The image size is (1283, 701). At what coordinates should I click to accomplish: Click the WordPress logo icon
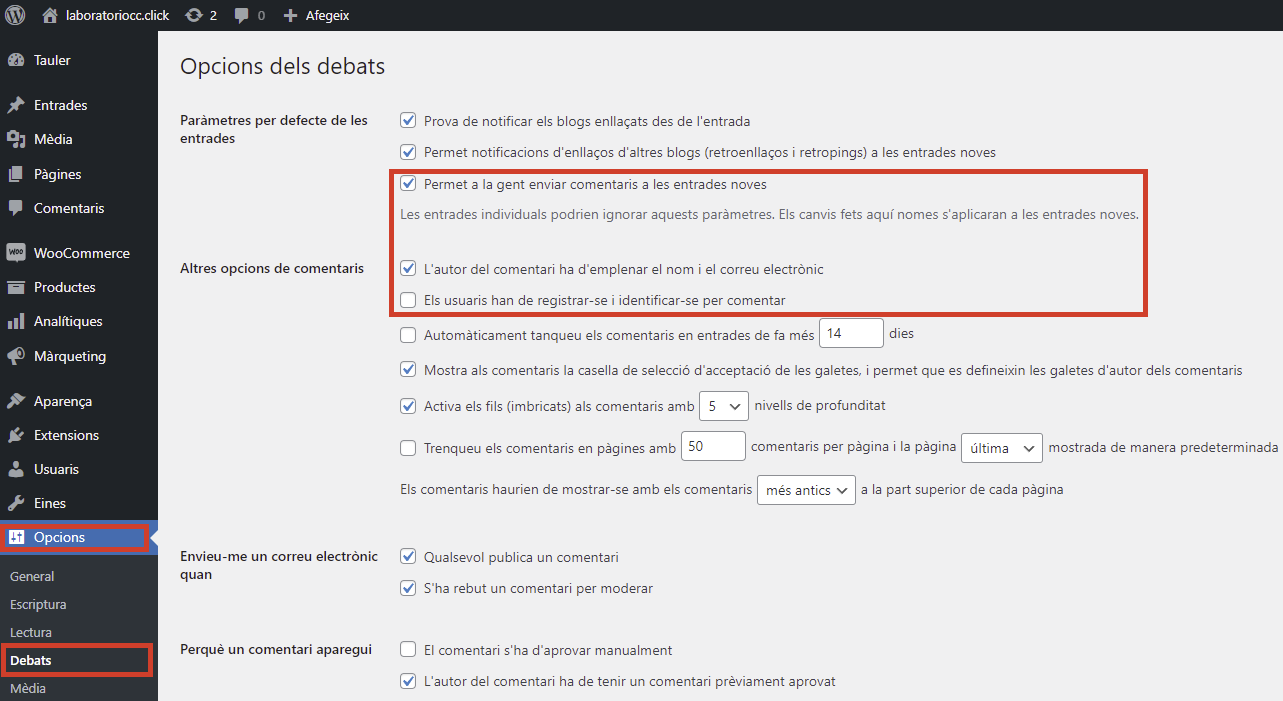[15, 15]
